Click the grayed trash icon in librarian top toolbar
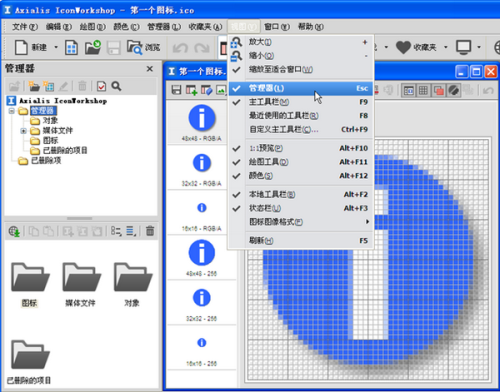500x392 pixels. click(x=82, y=86)
